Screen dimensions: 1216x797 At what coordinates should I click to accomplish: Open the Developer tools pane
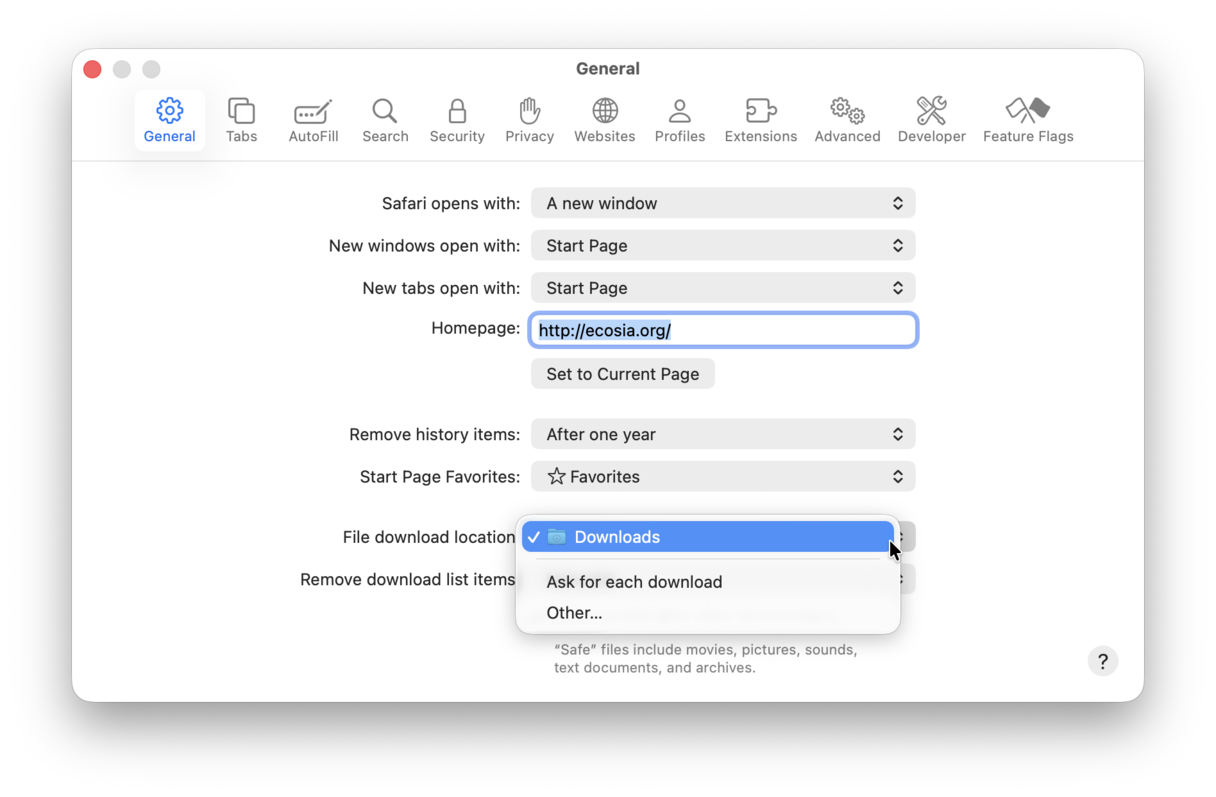point(932,120)
